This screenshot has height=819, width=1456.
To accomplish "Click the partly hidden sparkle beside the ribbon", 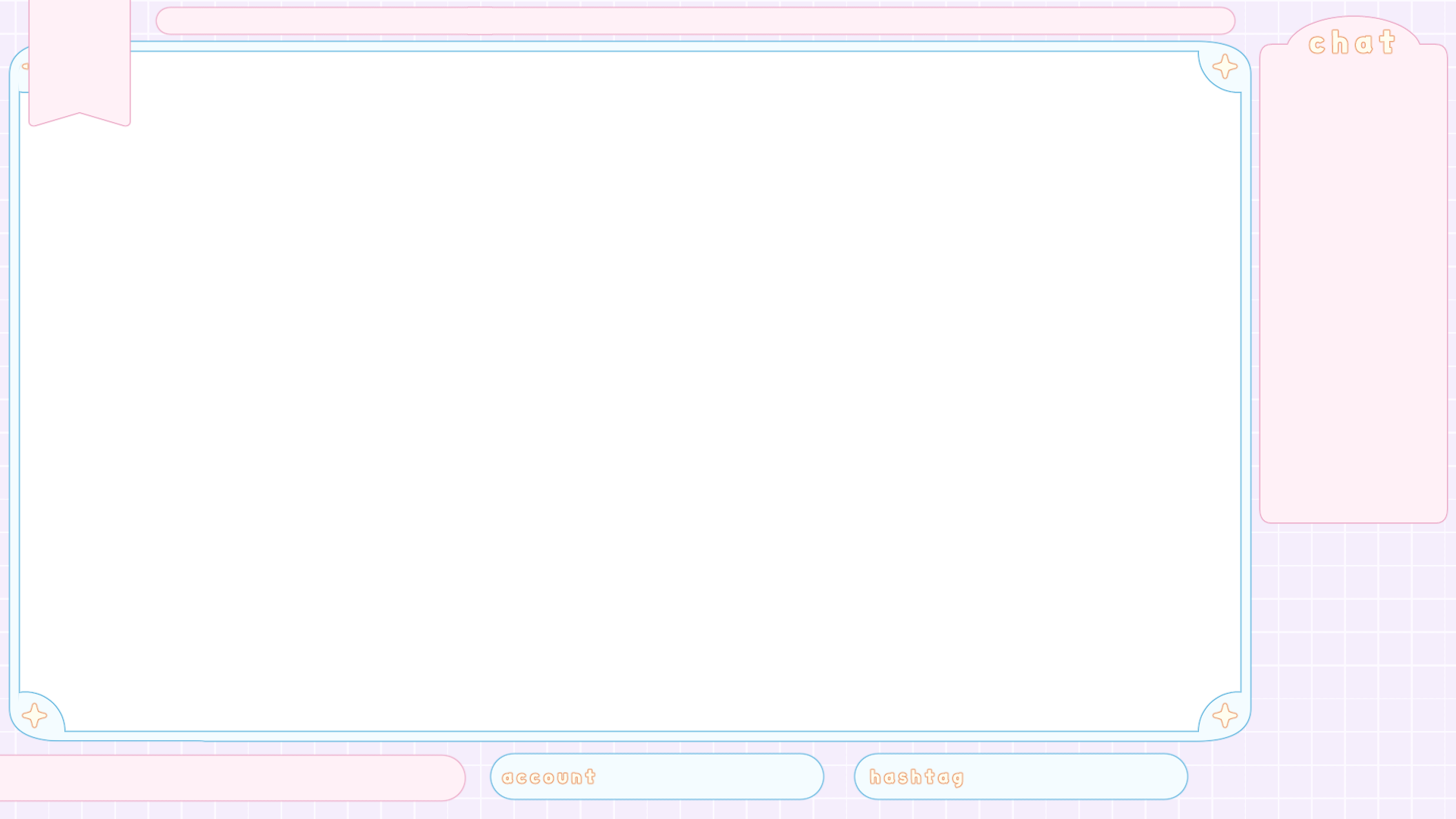I will click(x=25, y=67).
